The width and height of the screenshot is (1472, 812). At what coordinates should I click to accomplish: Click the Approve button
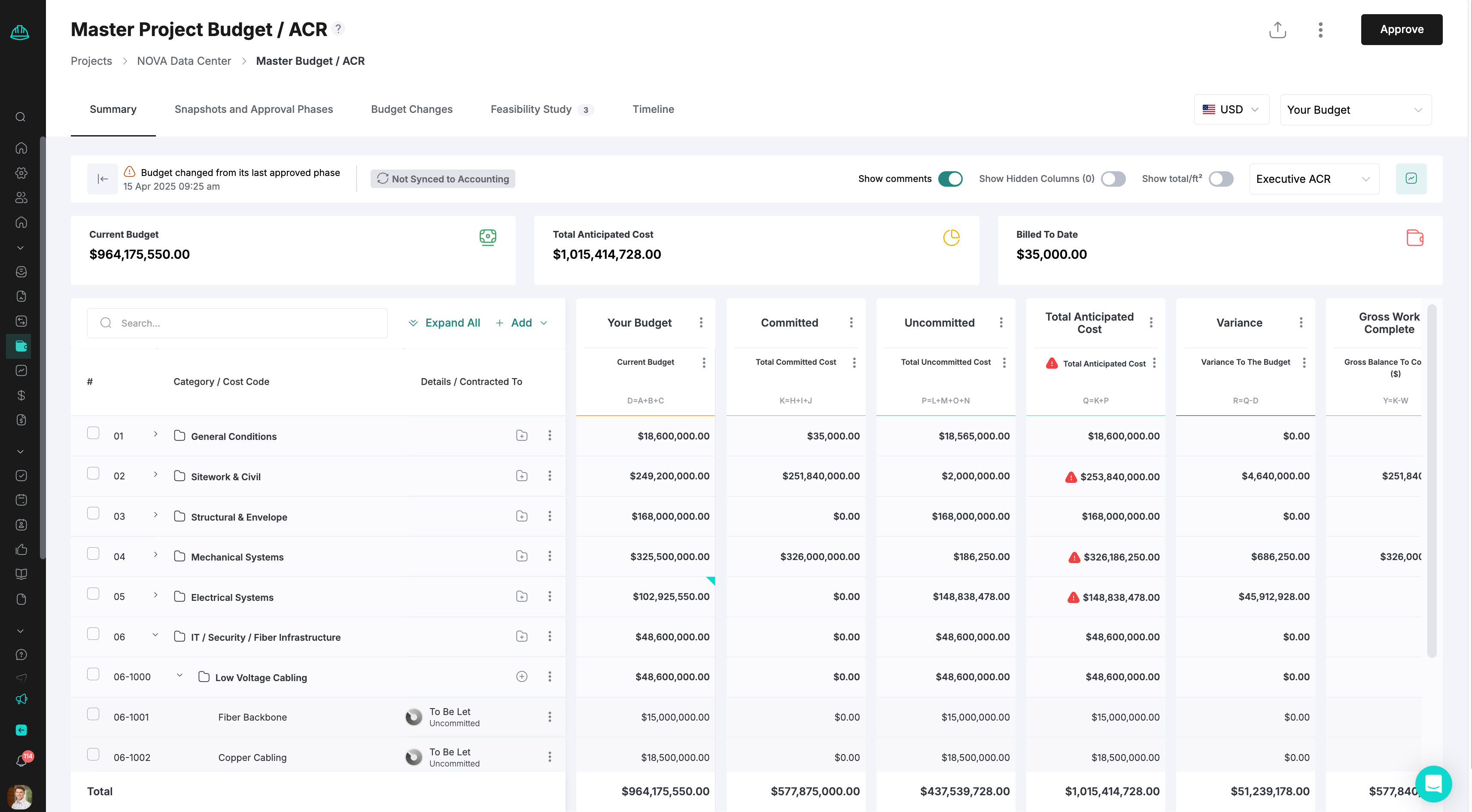pos(1401,30)
